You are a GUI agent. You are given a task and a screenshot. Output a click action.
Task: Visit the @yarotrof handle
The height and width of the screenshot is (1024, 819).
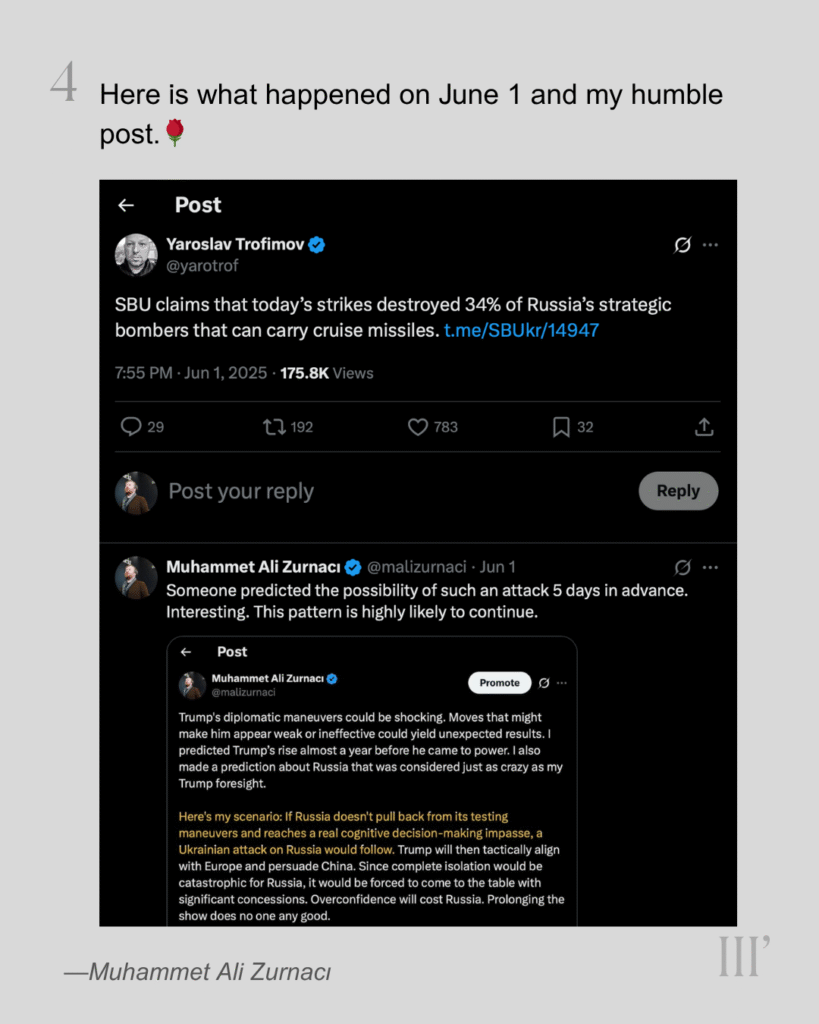(202, 267)
